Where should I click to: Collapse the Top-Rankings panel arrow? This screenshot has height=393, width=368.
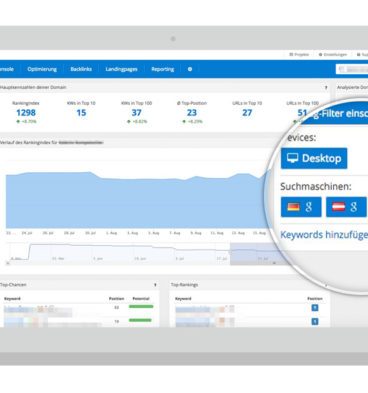pyautogui.click(x=326, y=285)
